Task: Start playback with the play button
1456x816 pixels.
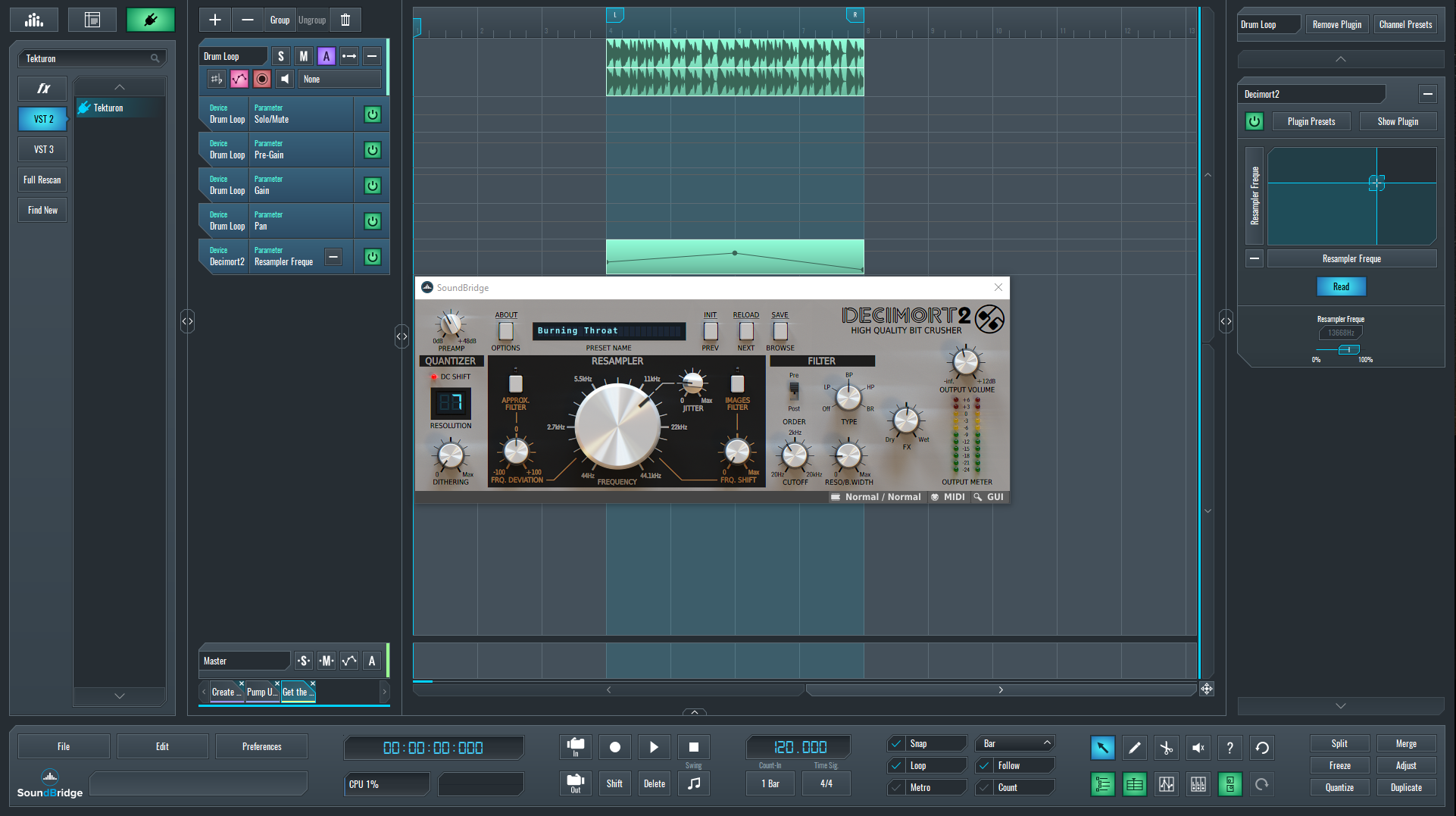Action: coord(655,747)
